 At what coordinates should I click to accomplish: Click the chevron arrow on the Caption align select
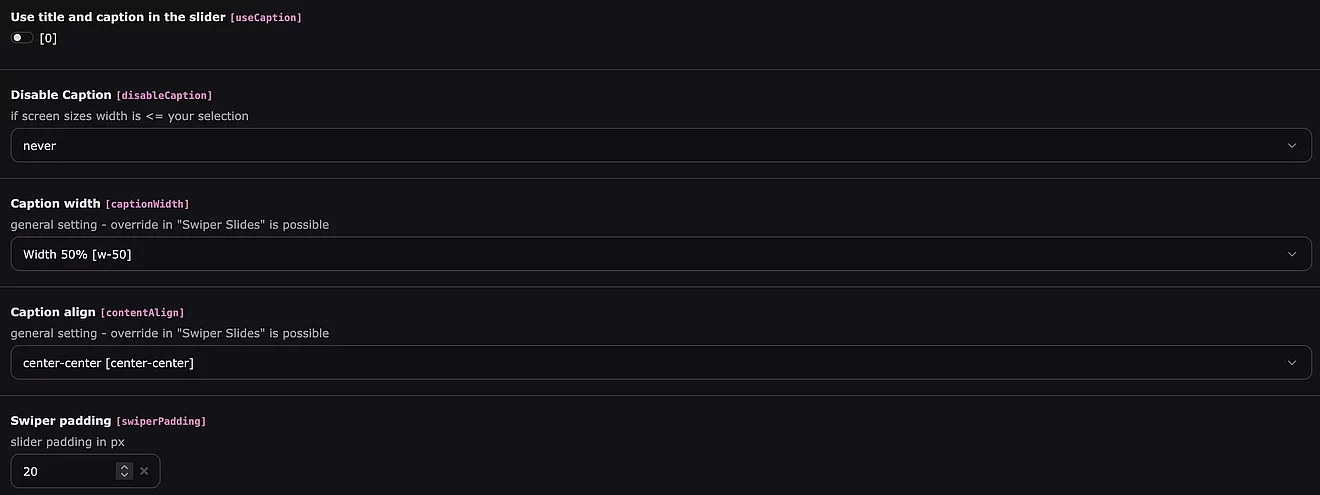(1292, 362)
